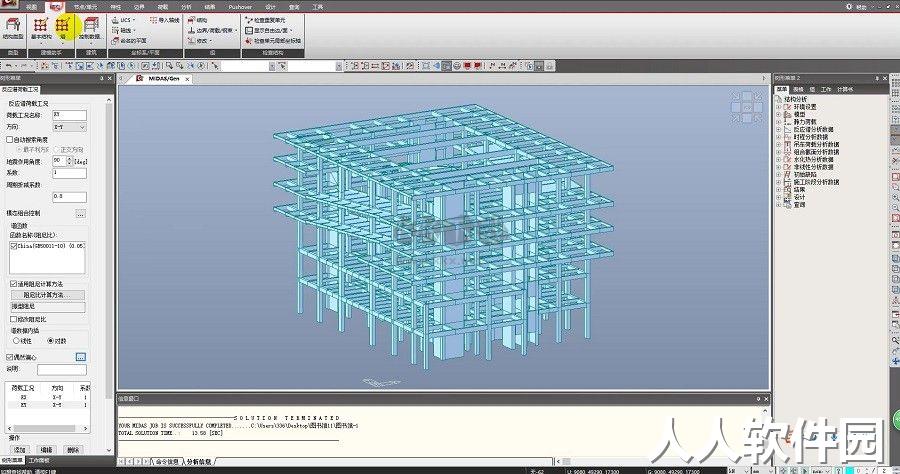Screen dimensions: 900x474
Task: Click the 命名的平面 named plane icon
Action: 115,41
